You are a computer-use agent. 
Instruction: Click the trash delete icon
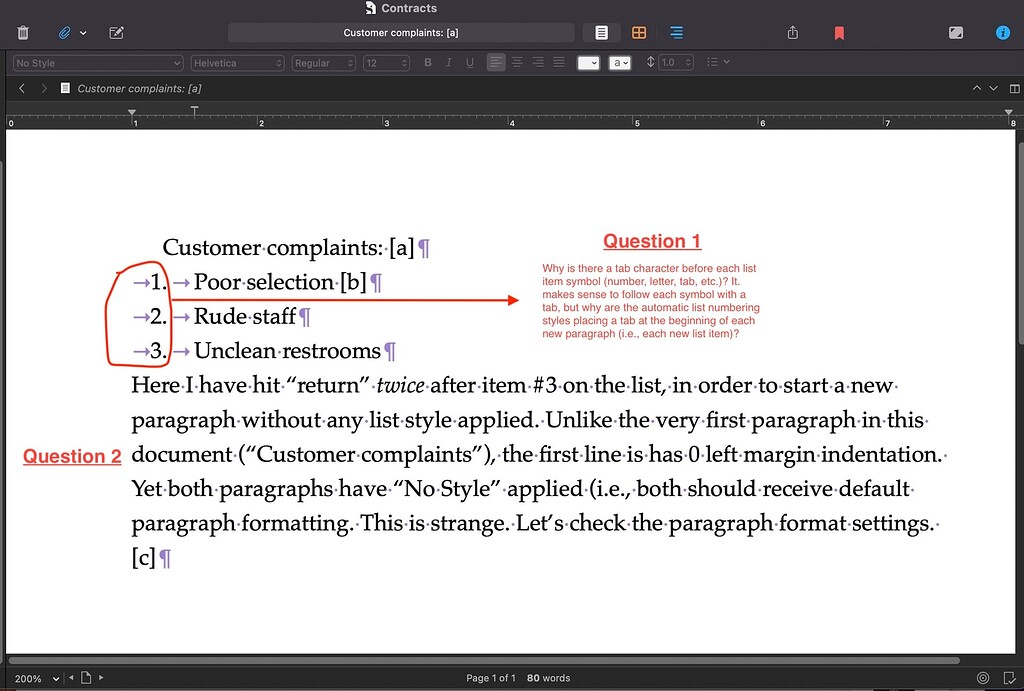[22, 33]
